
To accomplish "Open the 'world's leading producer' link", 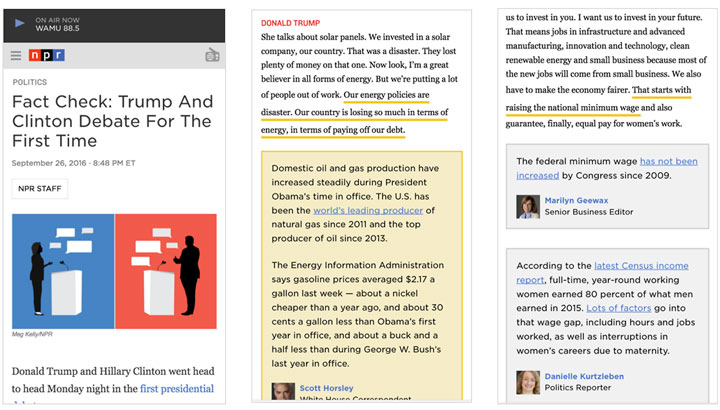I will point(368,211).
